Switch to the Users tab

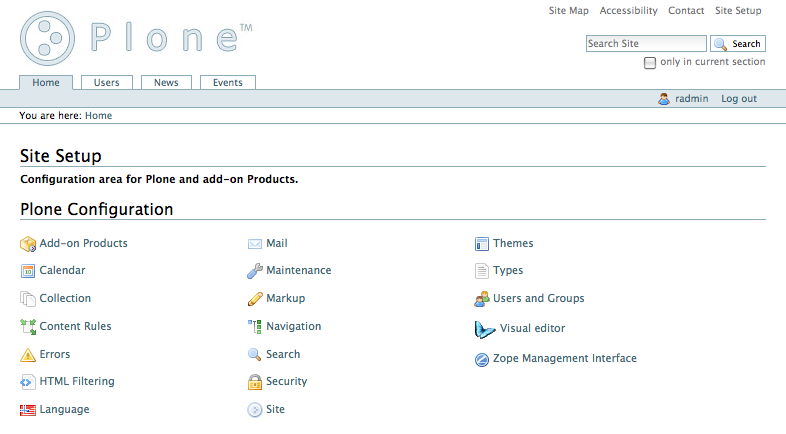click(x=106, y=83)
